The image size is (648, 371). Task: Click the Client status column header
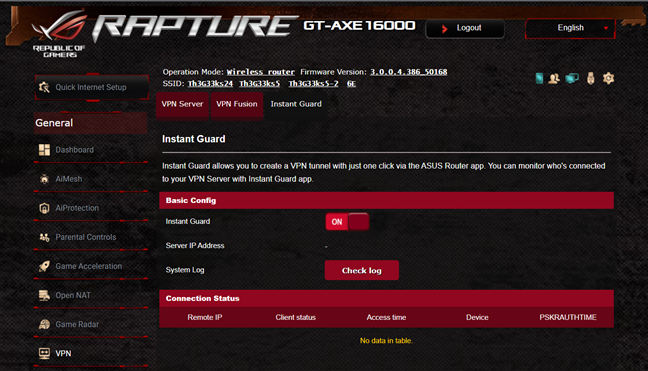click(x=295, y=317)
